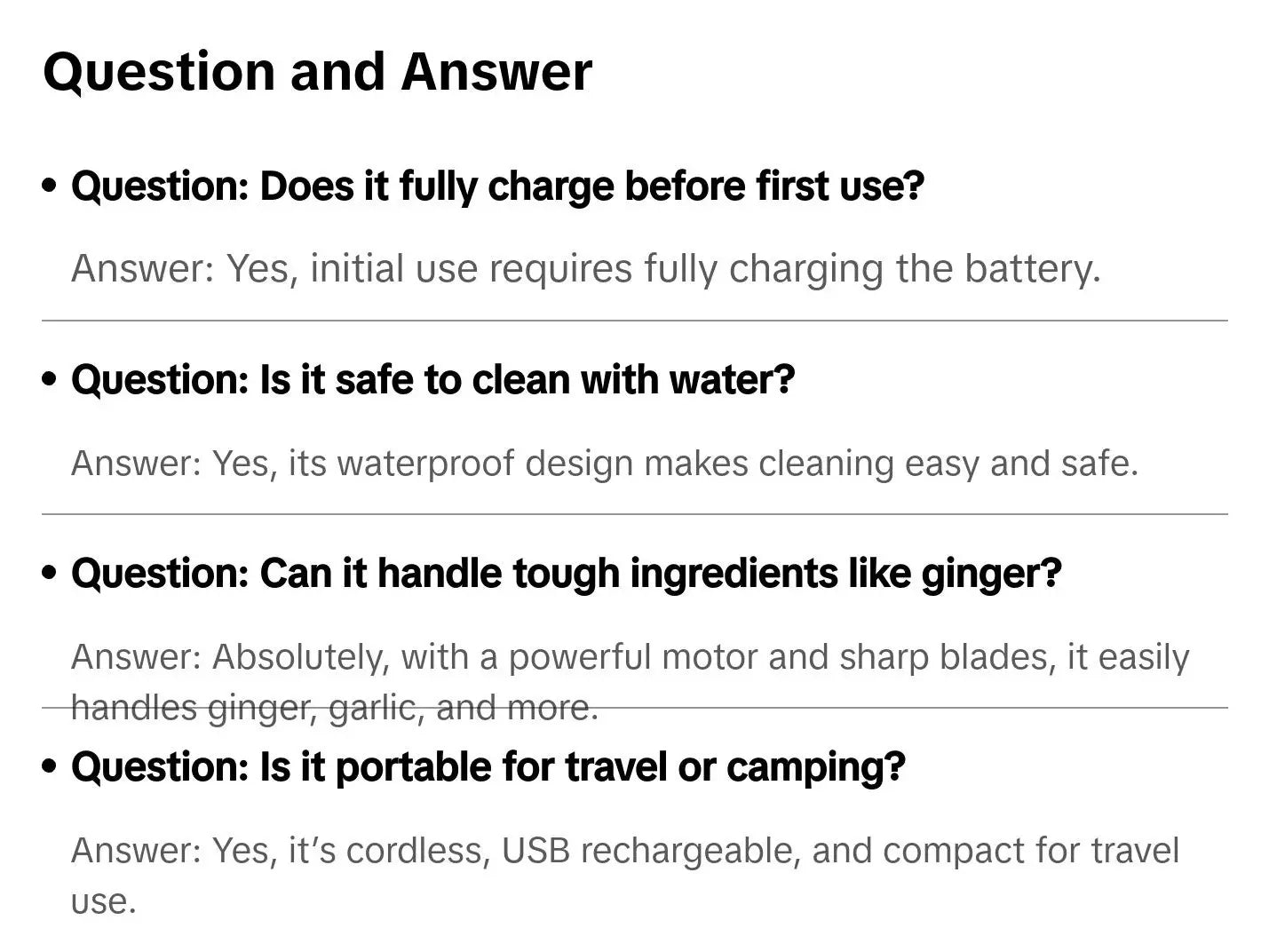
Task: Click the answer mentioning powerful motor and sharp blades
Action: (x=630, y=682)
